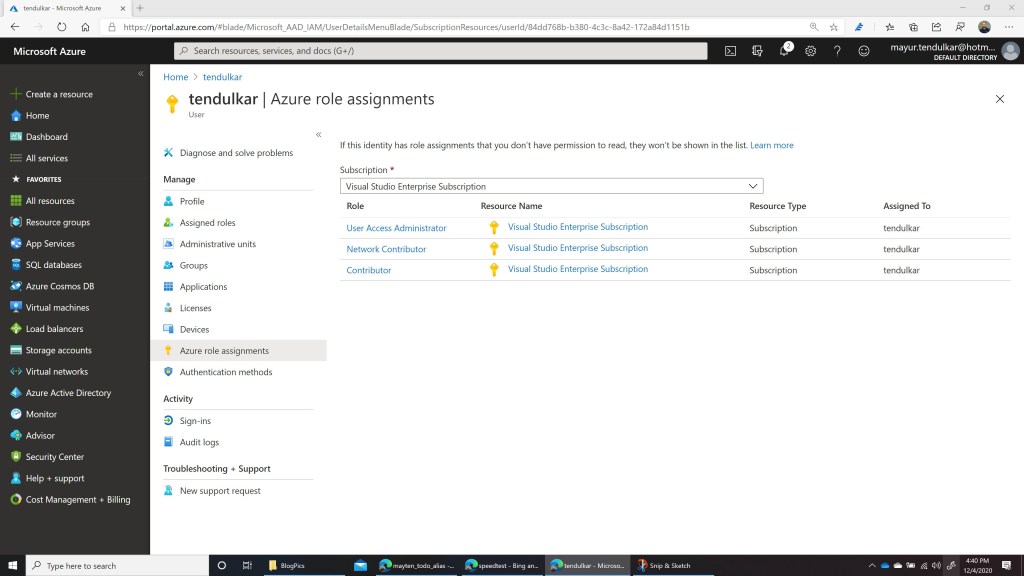Image resolution: width=1024 pixels, height=576 pixels.
Task: Click the feedback smiley icon
Action: click(x=864, y=51)
